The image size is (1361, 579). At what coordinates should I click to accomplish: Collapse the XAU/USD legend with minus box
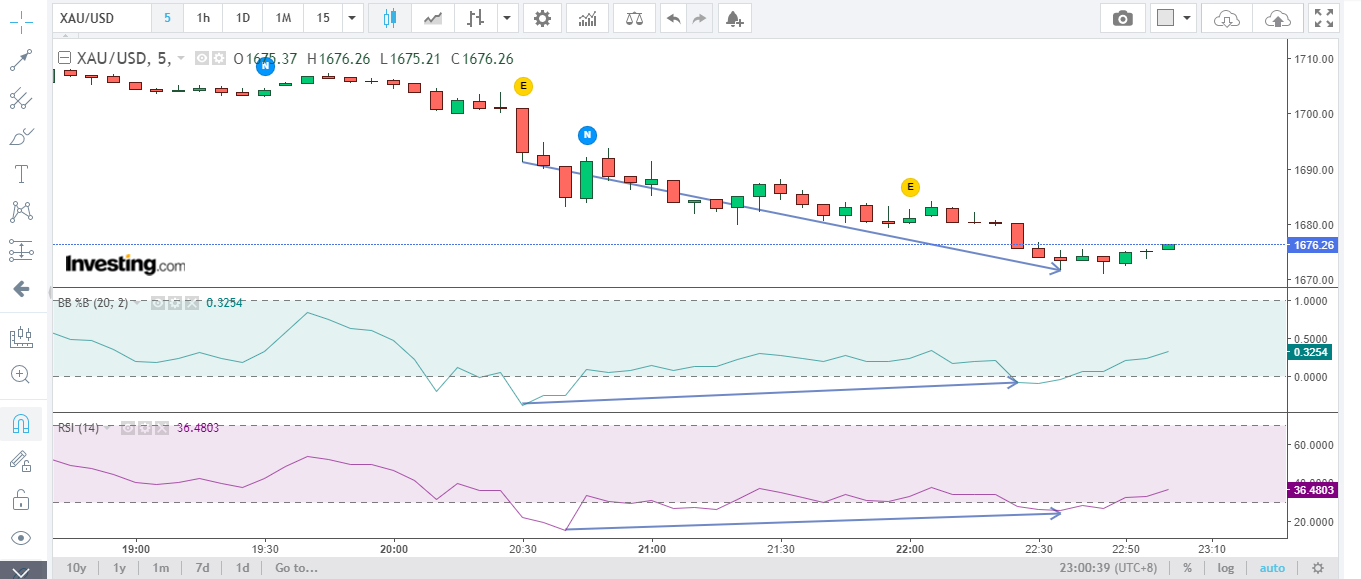coord(65,59)
